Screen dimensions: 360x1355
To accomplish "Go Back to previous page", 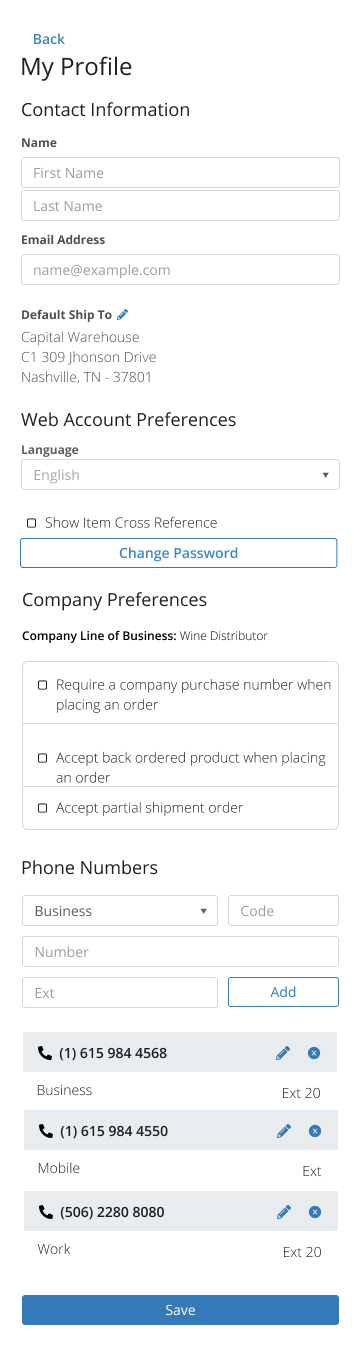I will click(x=49, y=39).
